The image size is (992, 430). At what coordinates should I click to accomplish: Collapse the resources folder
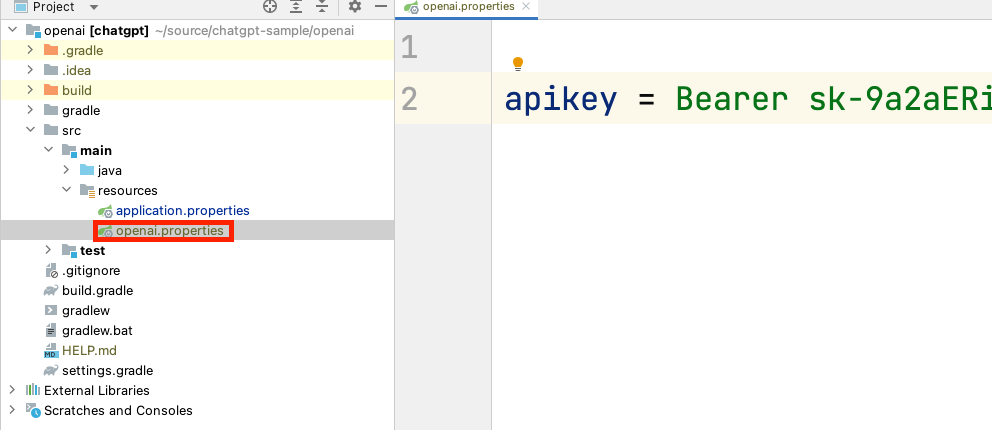point(66,190)
